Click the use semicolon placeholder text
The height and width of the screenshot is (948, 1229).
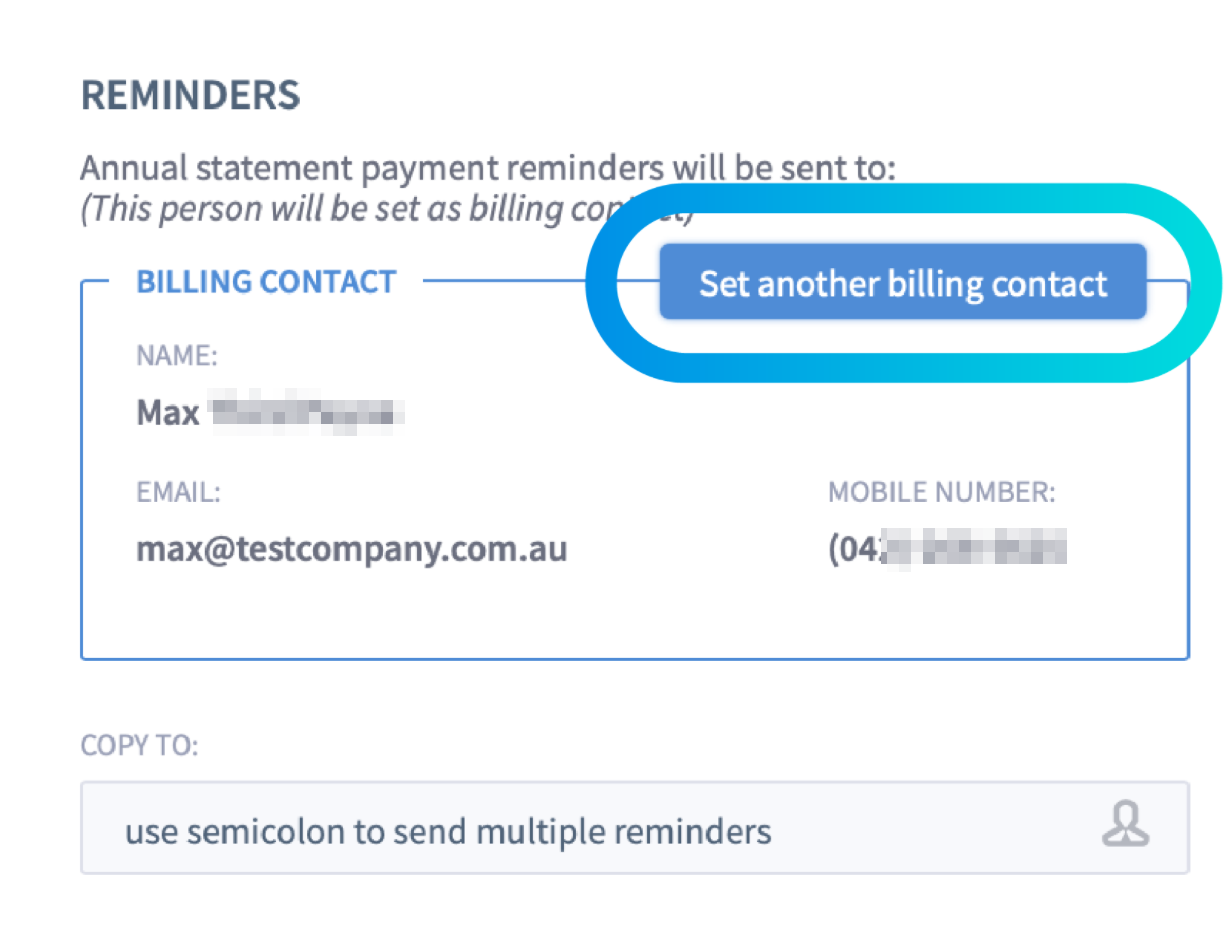point(448,831)
